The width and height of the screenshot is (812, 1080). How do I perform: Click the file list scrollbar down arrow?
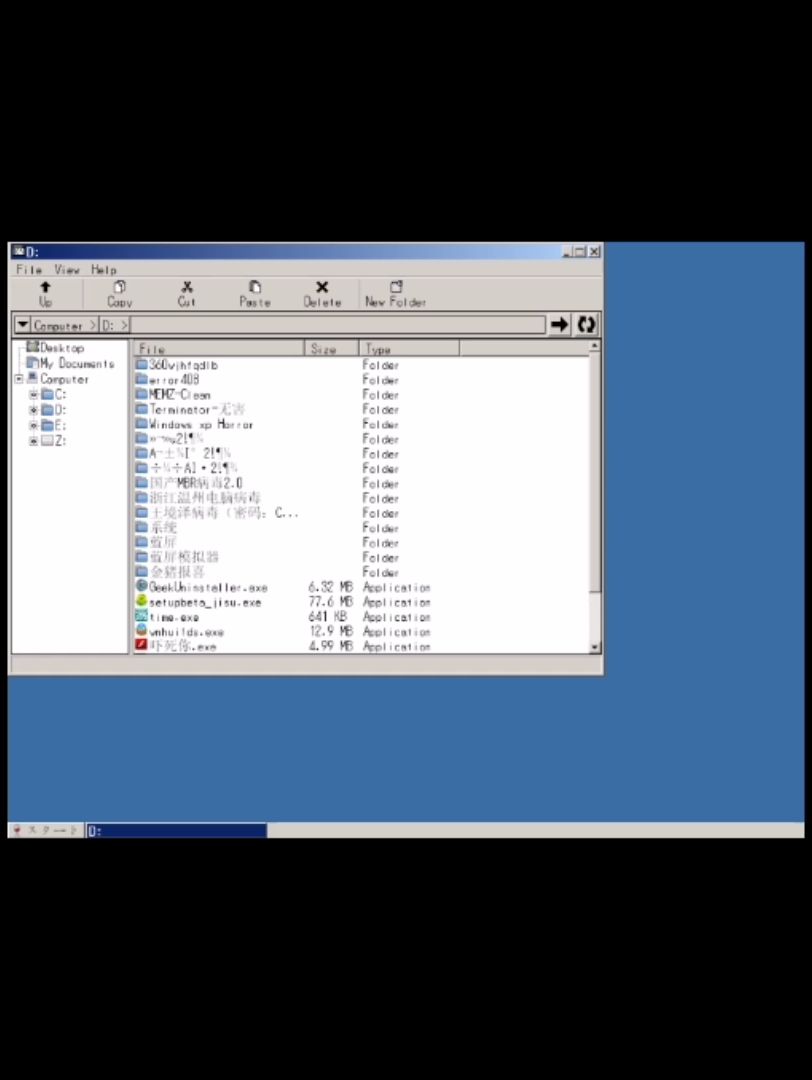click(595, 647)
